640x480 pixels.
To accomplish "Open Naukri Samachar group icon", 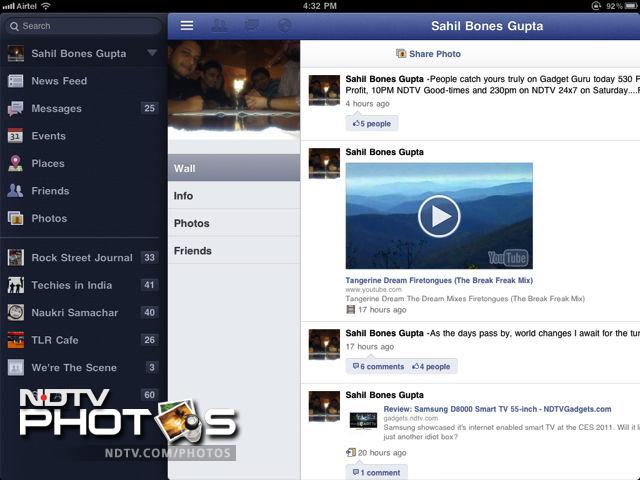I will pyautogui.click(x=16, y=312).
